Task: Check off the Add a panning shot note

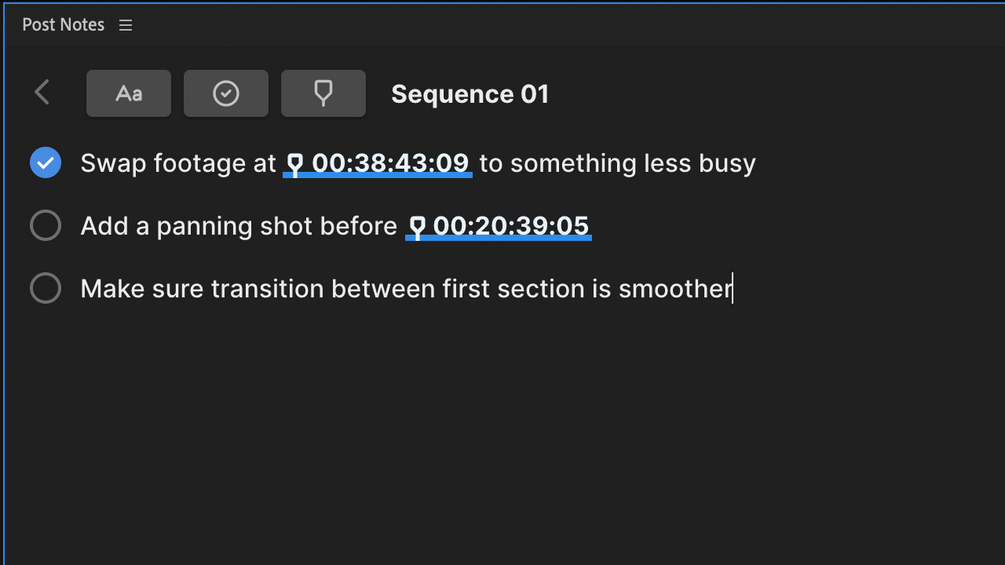Action: click(46, 226)
